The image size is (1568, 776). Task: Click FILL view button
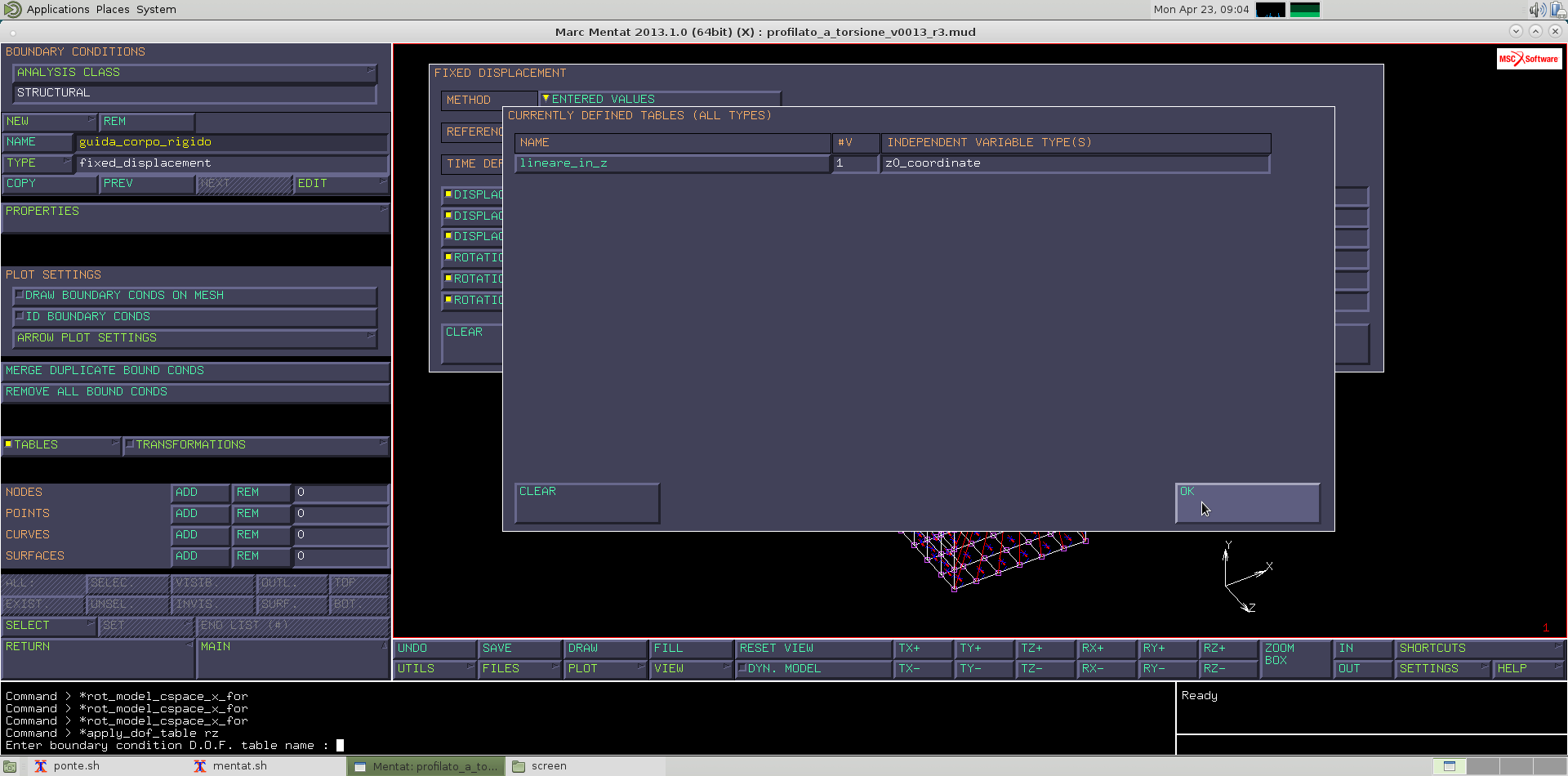pyautogui.click(x=691, y=649)
